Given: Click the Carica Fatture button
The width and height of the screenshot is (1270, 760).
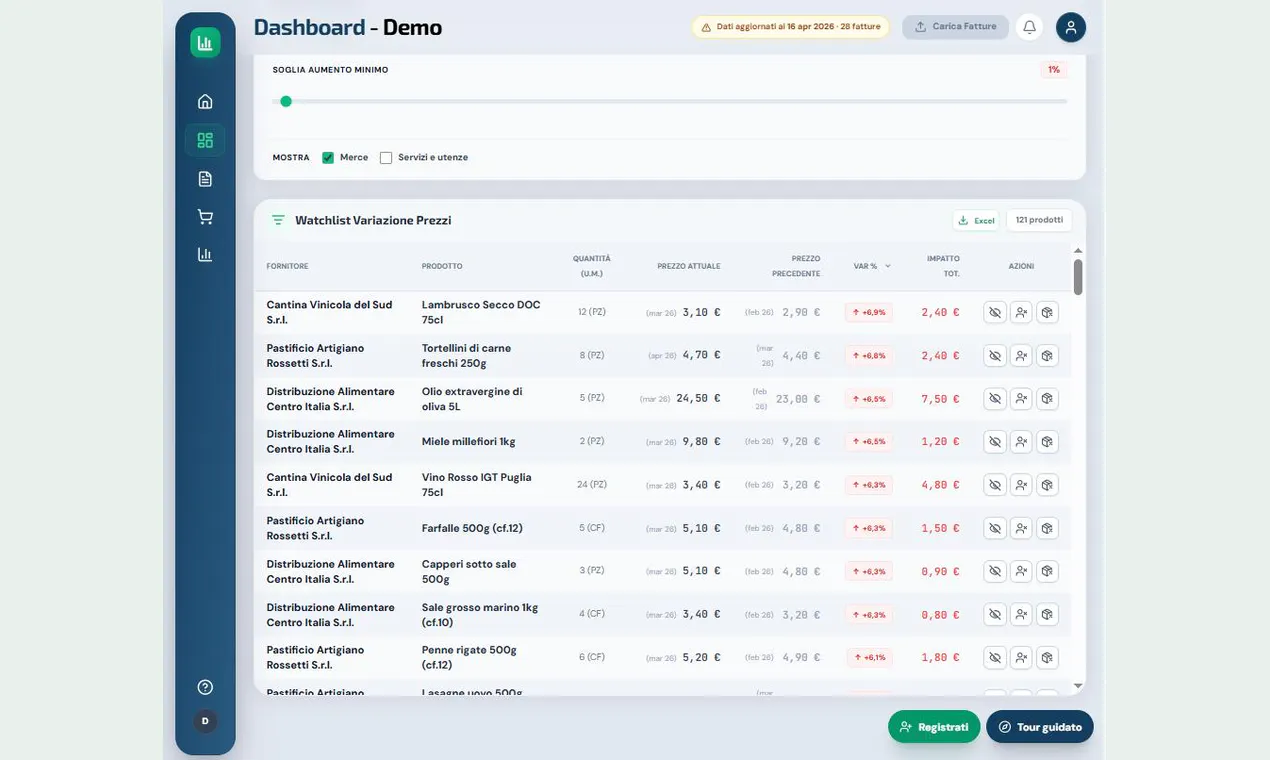Looking at the screenshot, I should [955, 27].
